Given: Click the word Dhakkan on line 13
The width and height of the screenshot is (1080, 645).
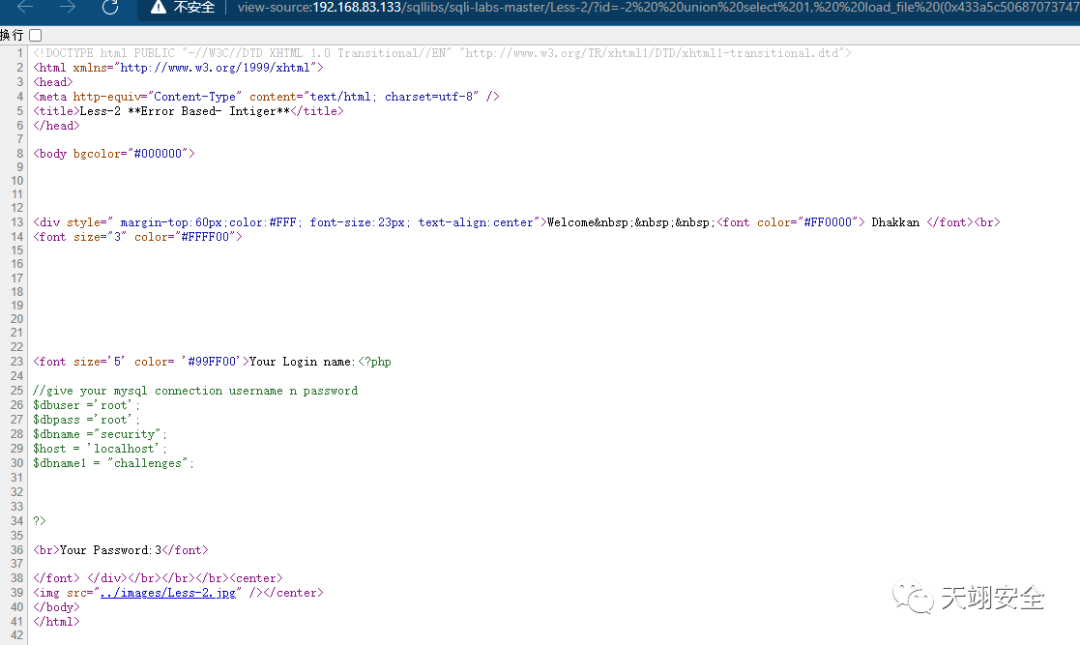Looking at the screenshot, I should (895, 223).
